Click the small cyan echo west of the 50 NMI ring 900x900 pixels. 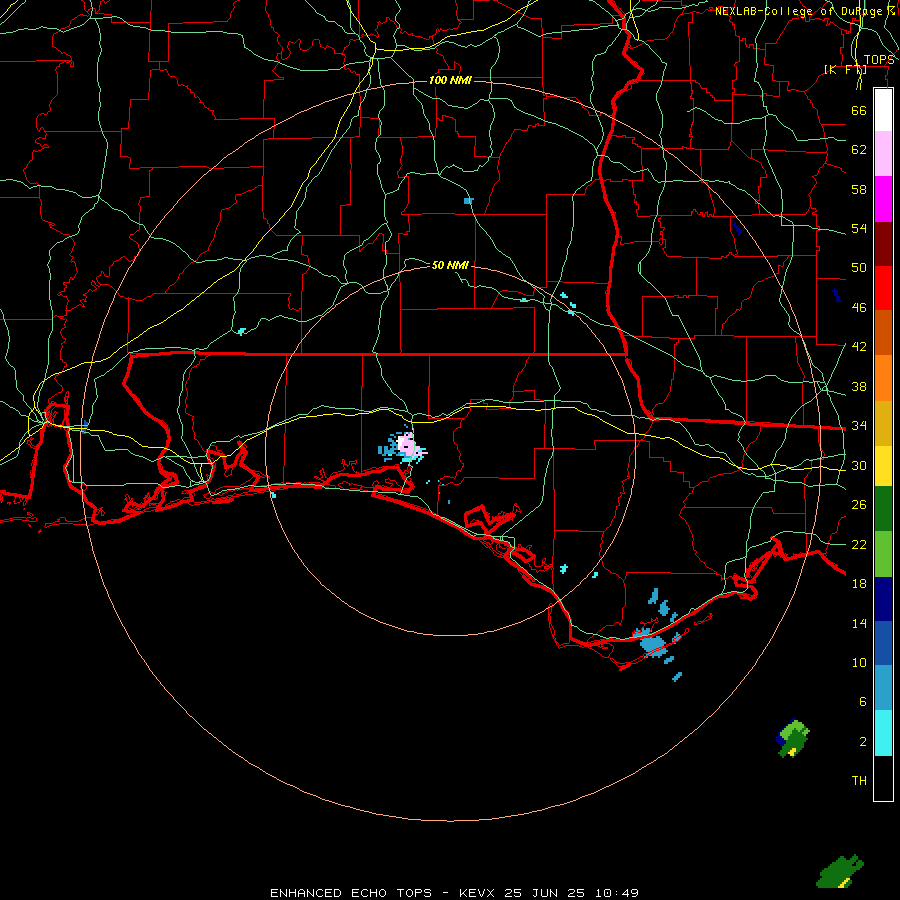(x=242, y=331)
